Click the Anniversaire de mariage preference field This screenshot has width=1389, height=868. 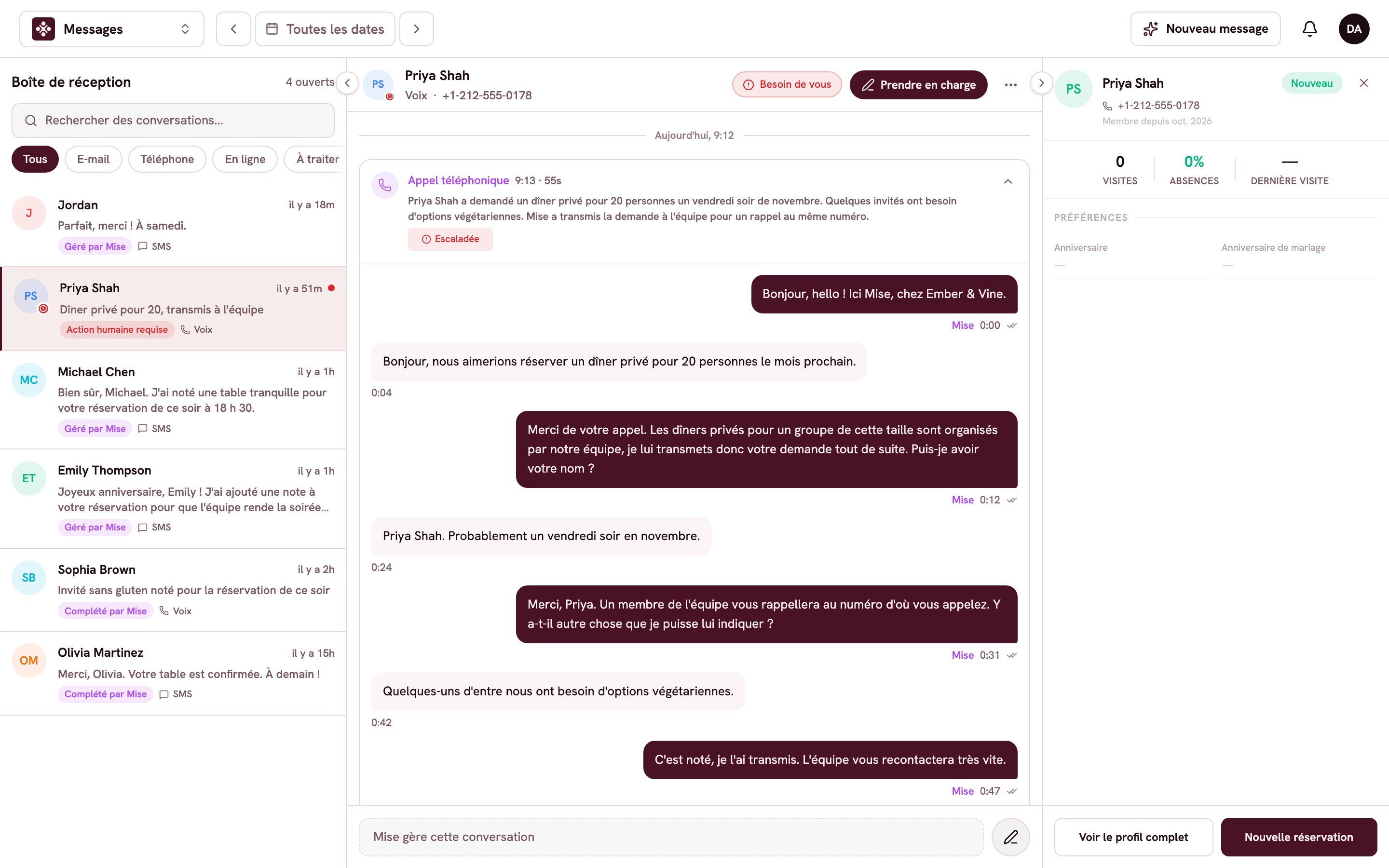[x=1299, y=257]
